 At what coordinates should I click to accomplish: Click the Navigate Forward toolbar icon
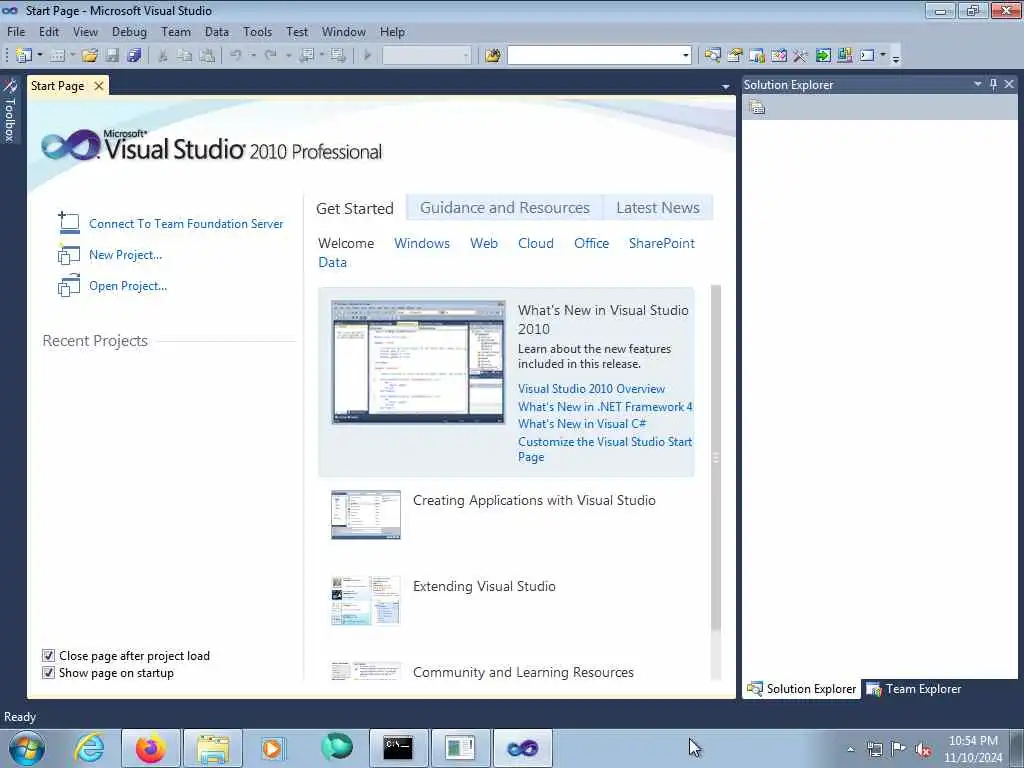[x=338, y=56]
